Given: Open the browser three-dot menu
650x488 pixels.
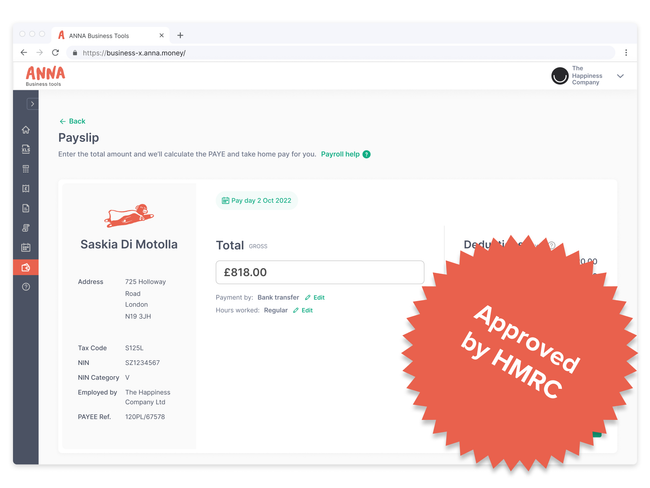Looking at the screenshot, I should 626,53.
